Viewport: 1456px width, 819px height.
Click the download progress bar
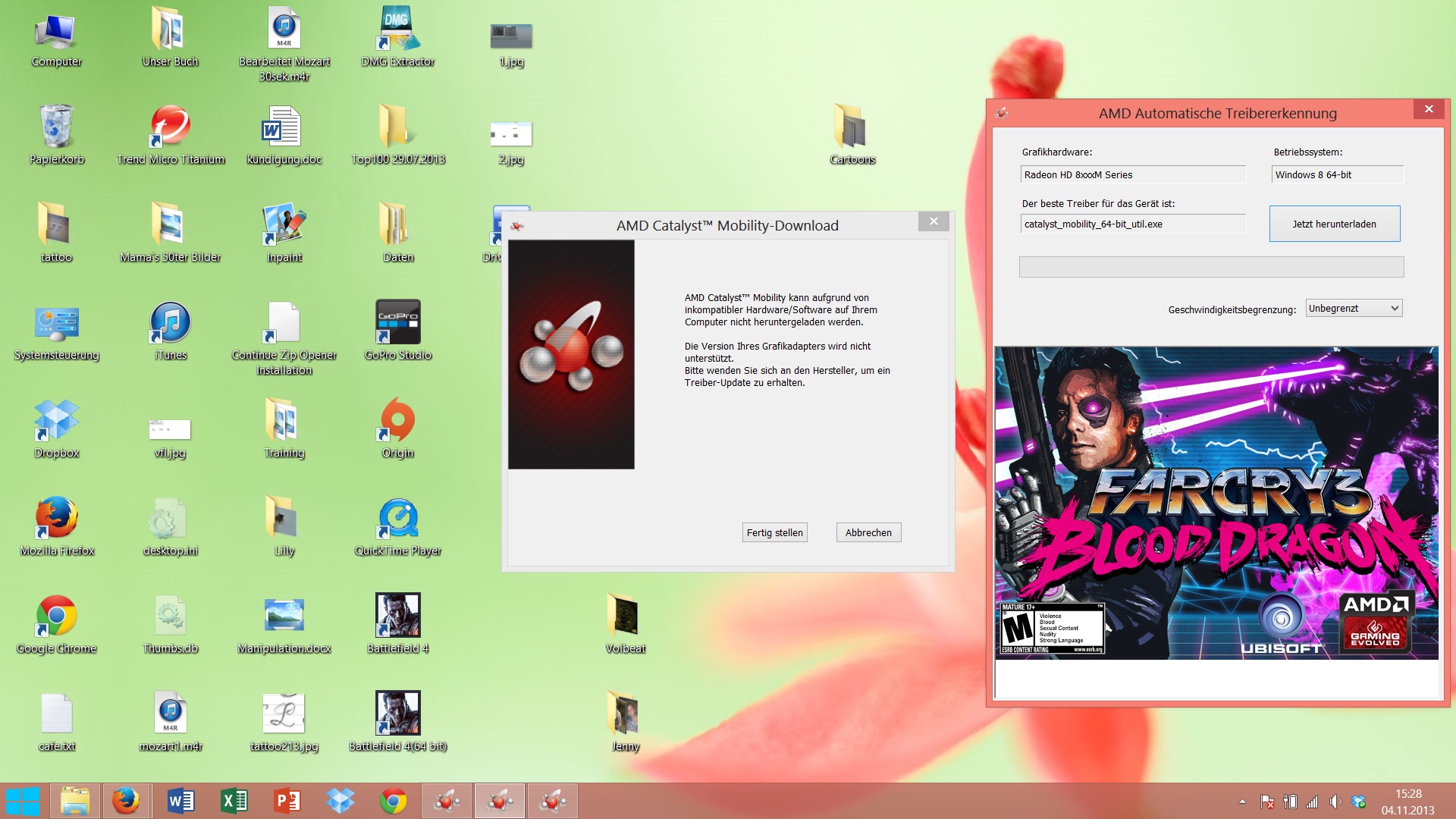click(1211, 267)
